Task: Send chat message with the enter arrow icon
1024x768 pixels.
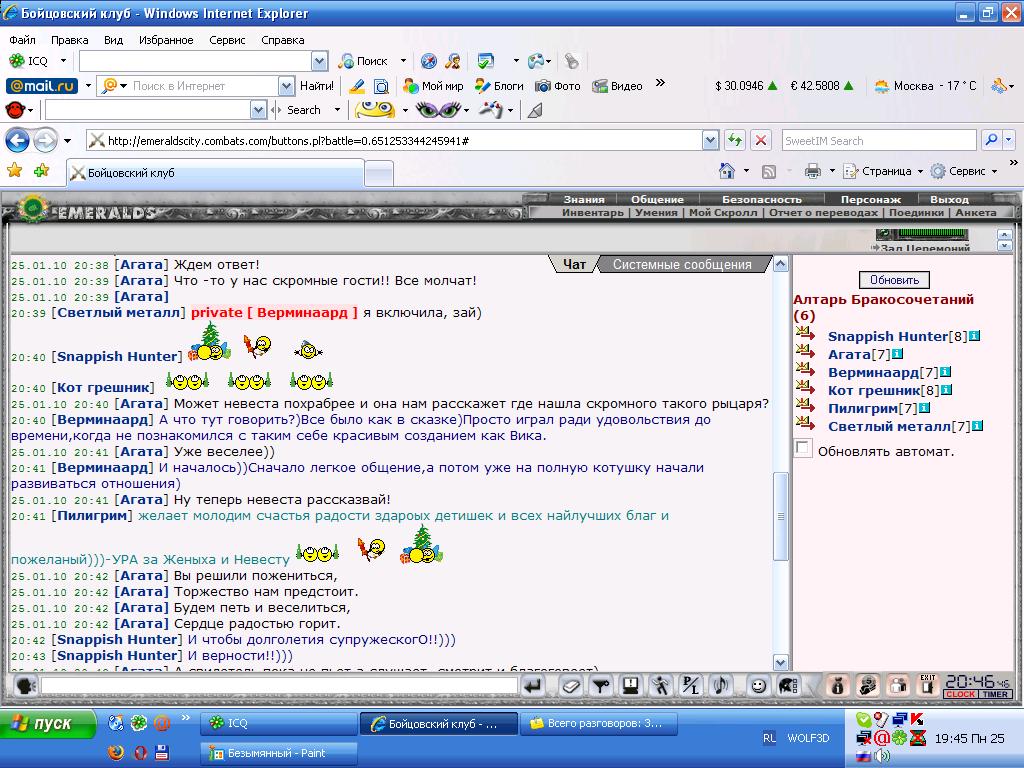Action: click(x=534, y=686)
